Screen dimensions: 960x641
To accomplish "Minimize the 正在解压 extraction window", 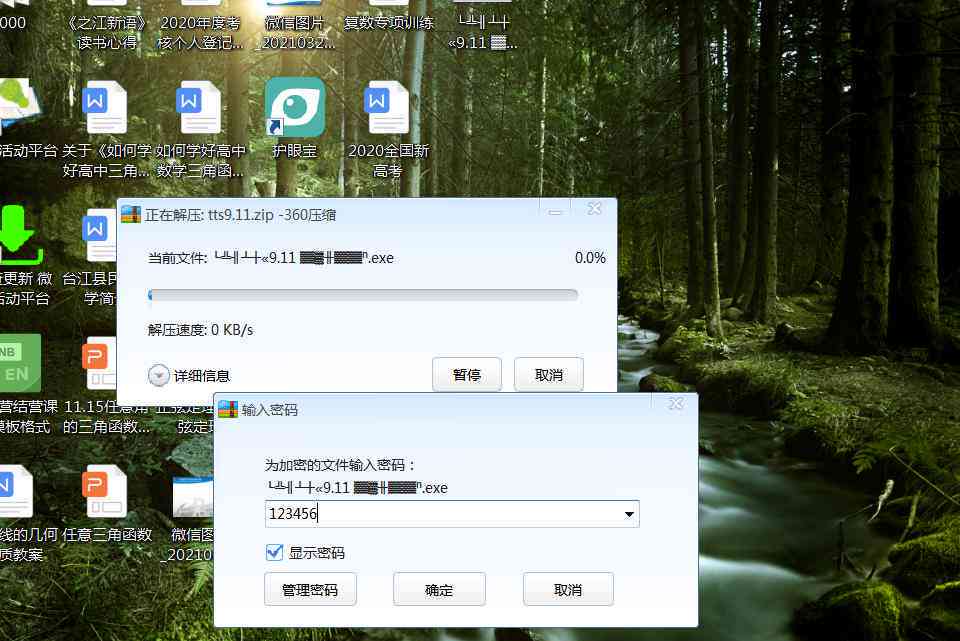I will (x=555, y=210).
